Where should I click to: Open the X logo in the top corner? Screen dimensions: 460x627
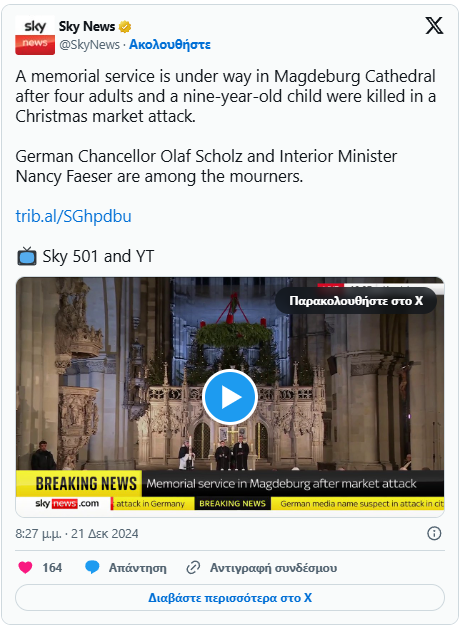coord(434,26)
